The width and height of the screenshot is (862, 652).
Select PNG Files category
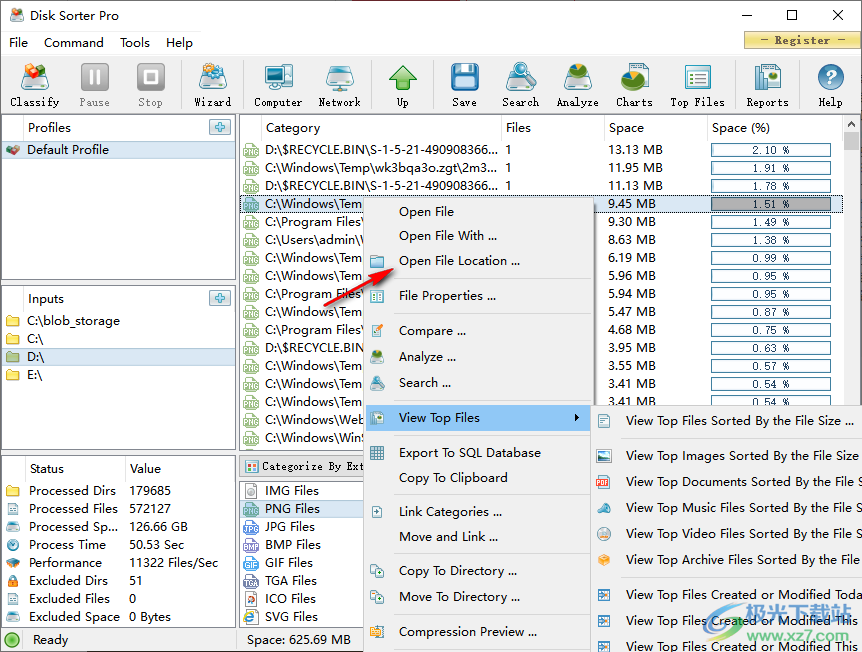tap(302, 509)
